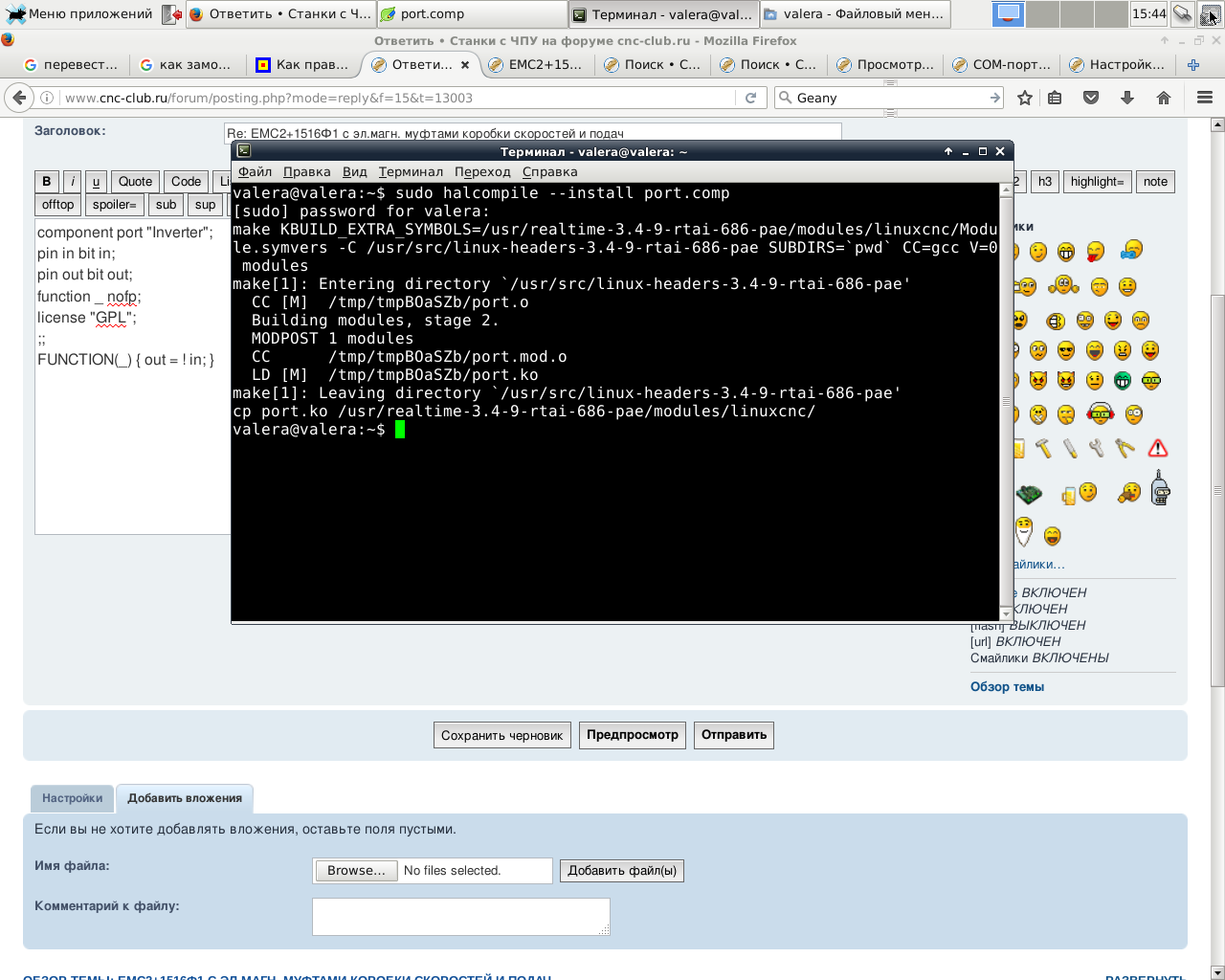Screen dimensions: 1225x980
Task: Click Сохранить черновик to save draft
Action: point(502,735)
